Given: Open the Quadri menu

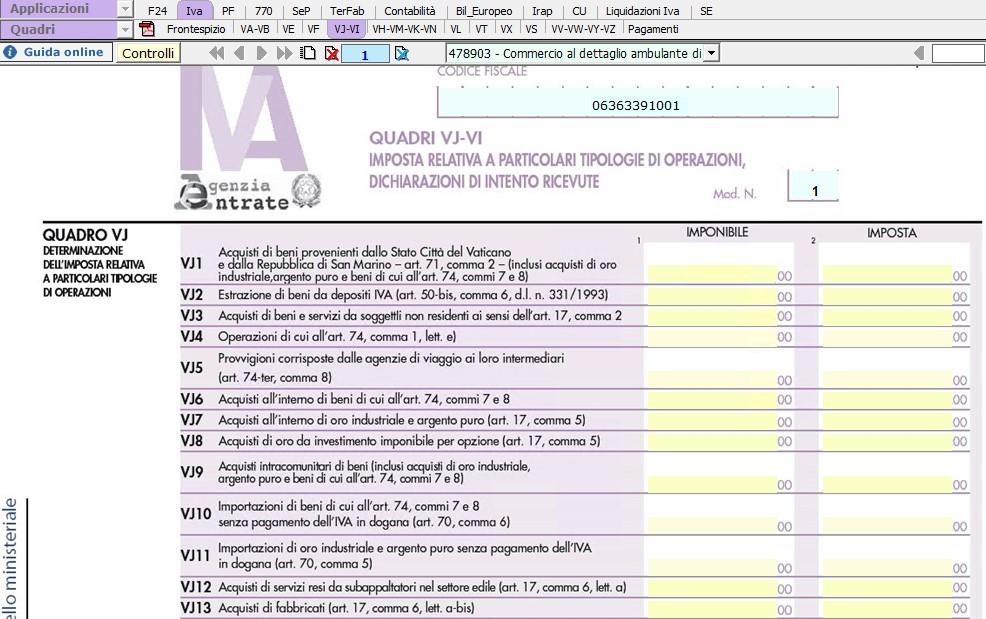Looking at the screenshot, I should (x=58, y=30).
